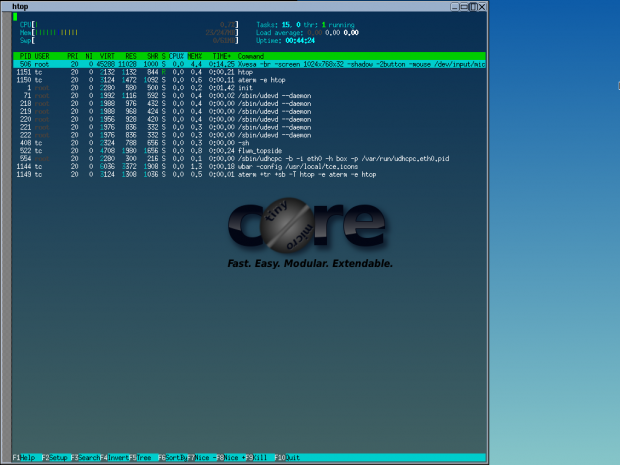
Task: Sort by the VIRT column header
Action: point(107,56)
